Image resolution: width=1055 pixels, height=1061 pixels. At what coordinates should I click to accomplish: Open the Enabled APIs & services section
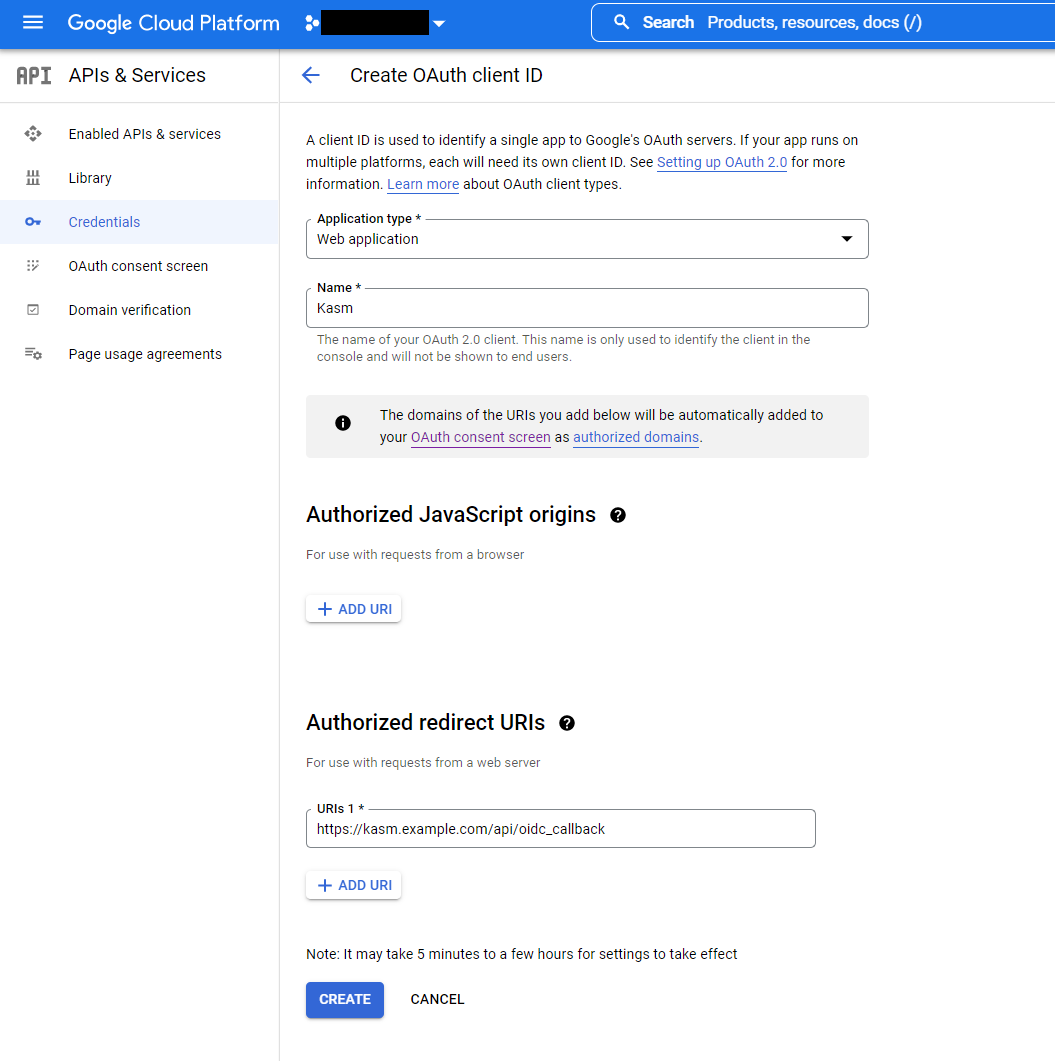pos(143,133)
